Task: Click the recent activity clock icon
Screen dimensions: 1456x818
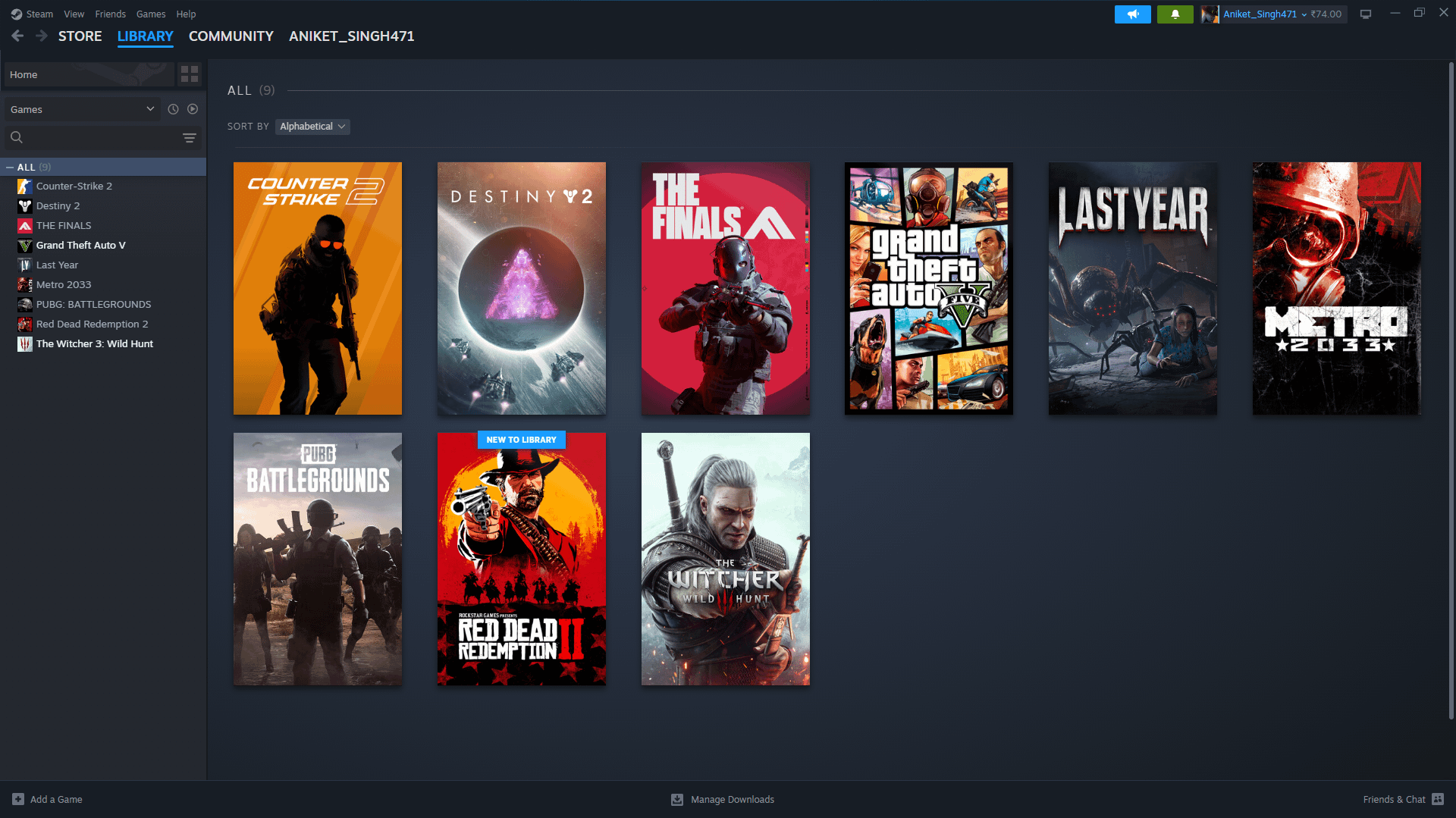Action: 173,109
